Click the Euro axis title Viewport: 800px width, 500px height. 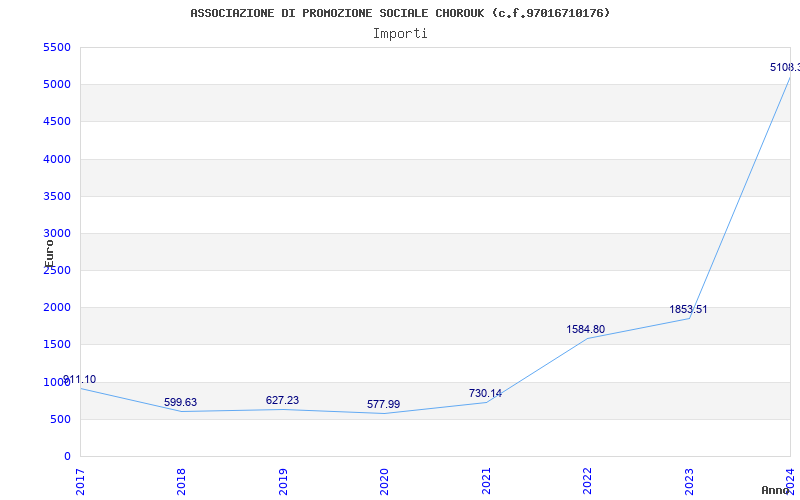coord(49,254)
